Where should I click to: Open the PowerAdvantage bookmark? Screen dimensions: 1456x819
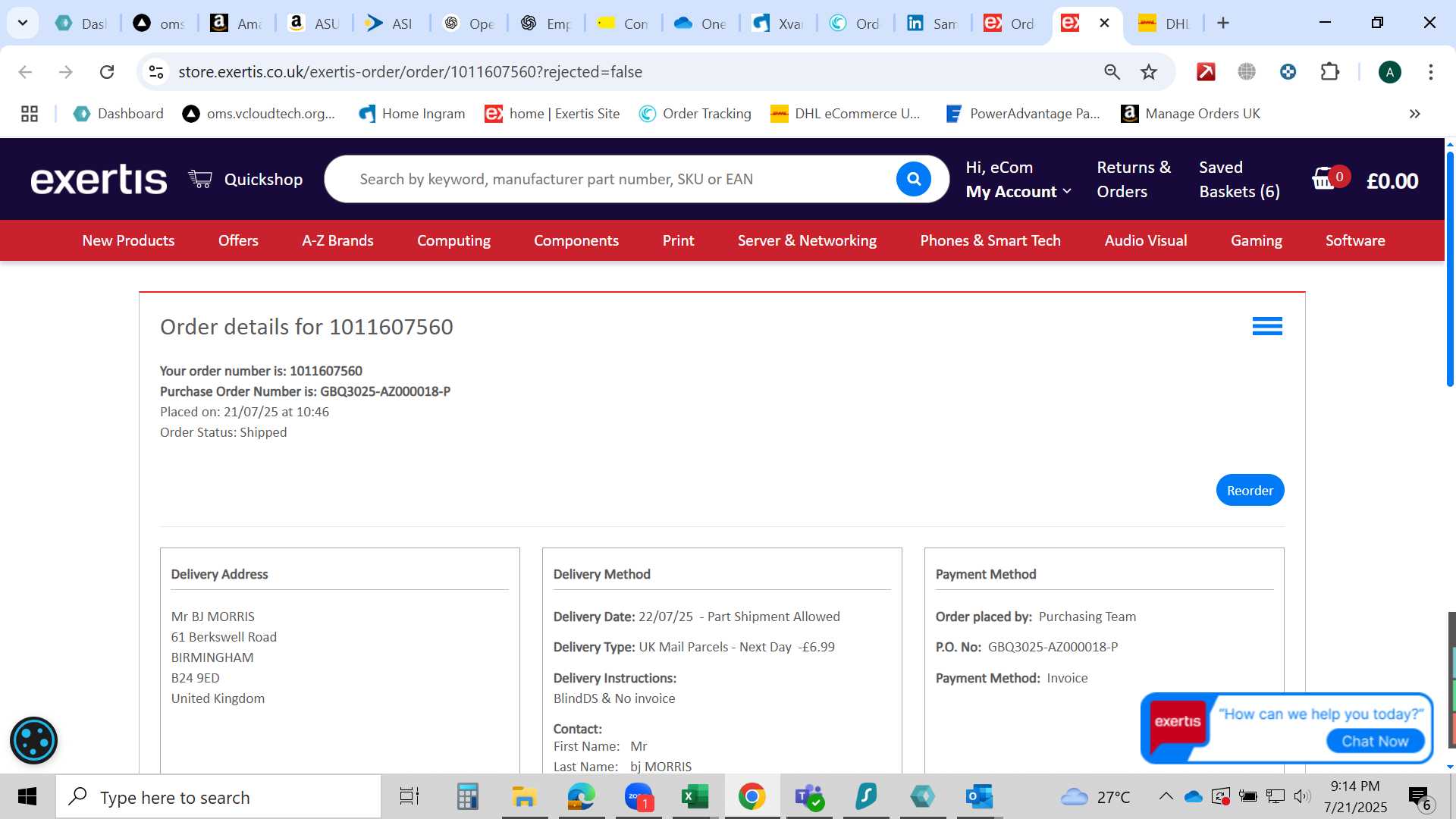(1023, 114)
